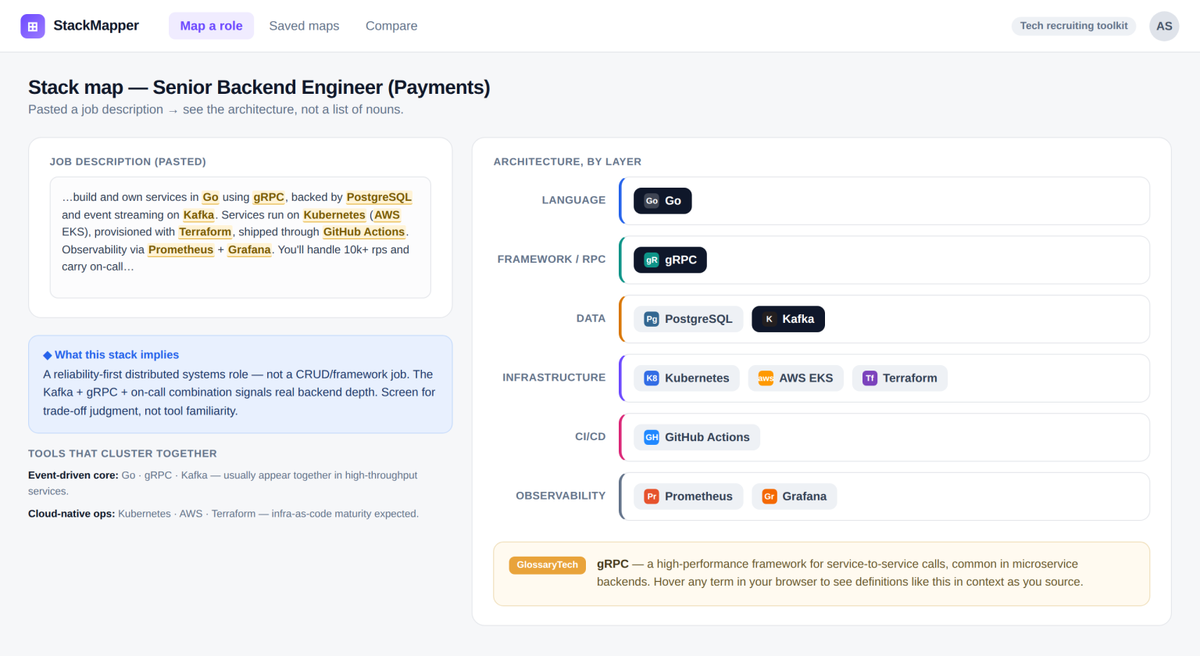The image size is (1200, 656).
Task: Click the gRPC chip icon in Framework row
Action: pyautogui.click(x=652, y=260)
